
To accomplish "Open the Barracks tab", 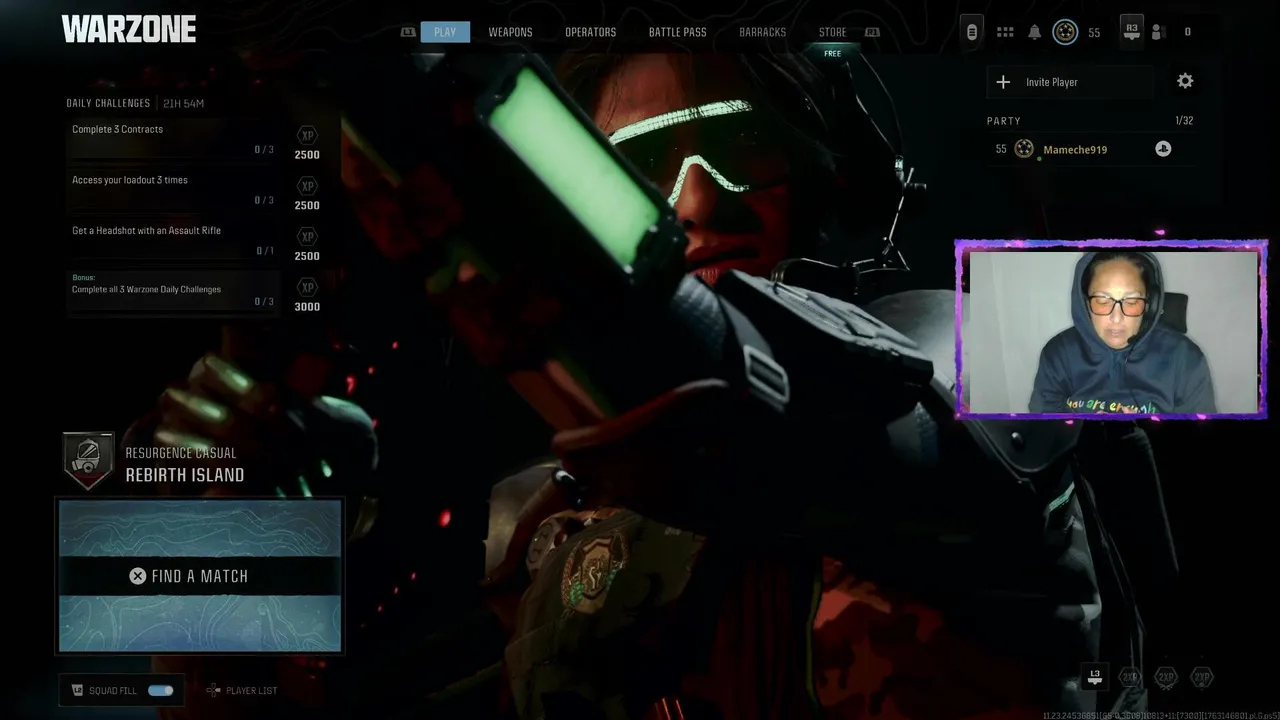I will 763,32.
